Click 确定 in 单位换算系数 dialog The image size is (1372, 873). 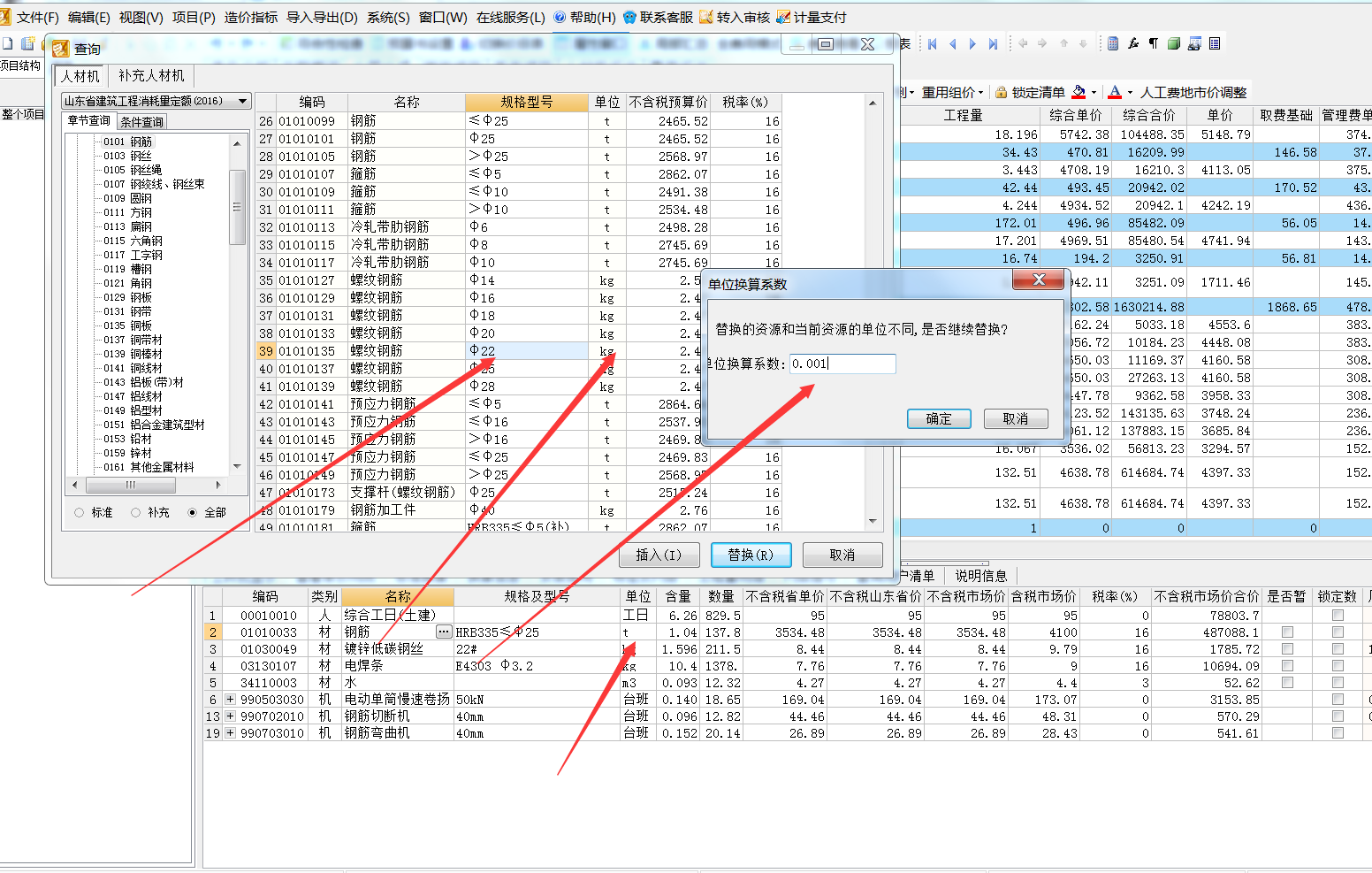(x=939, y=418)
